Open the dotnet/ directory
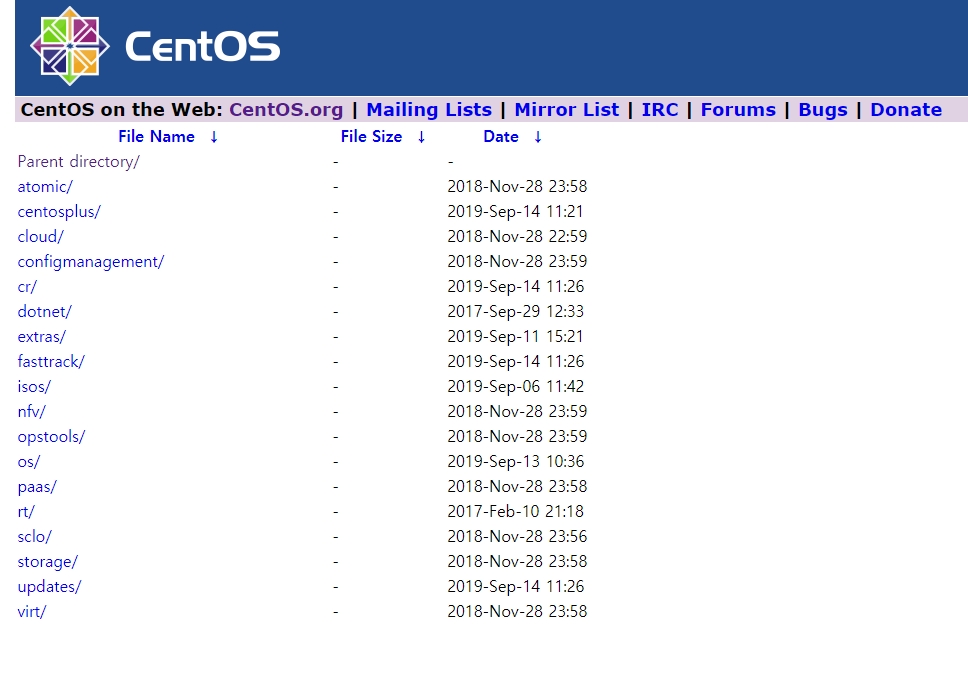Viewport: 968px width, 675px height. [44, 311]
